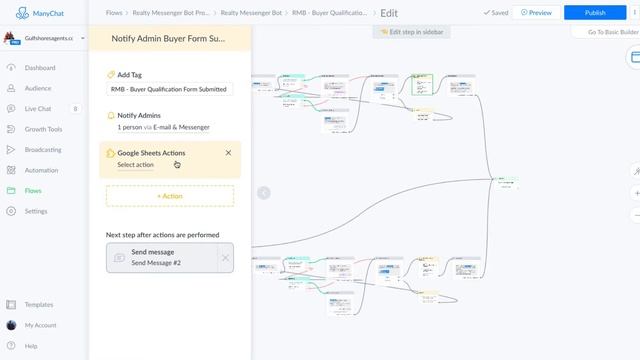Collapse the sidebar with round arrow button
The width and height of the screenshot is (640, 360).
click(264, 193)
